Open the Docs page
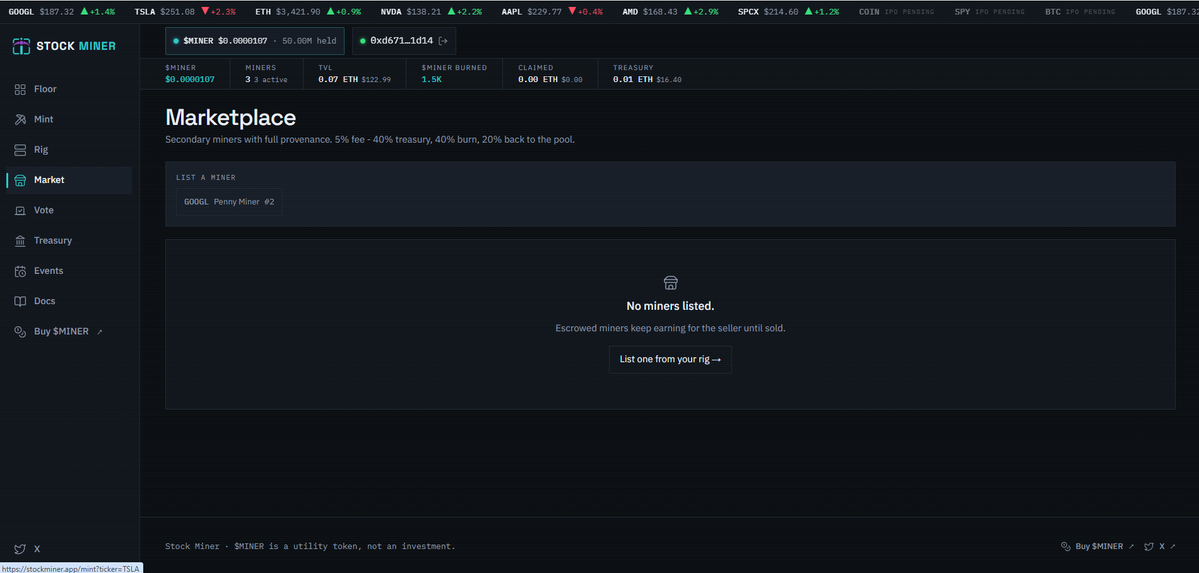The image size is (1199, 573). pyautogui.click(x=69, y=301)
